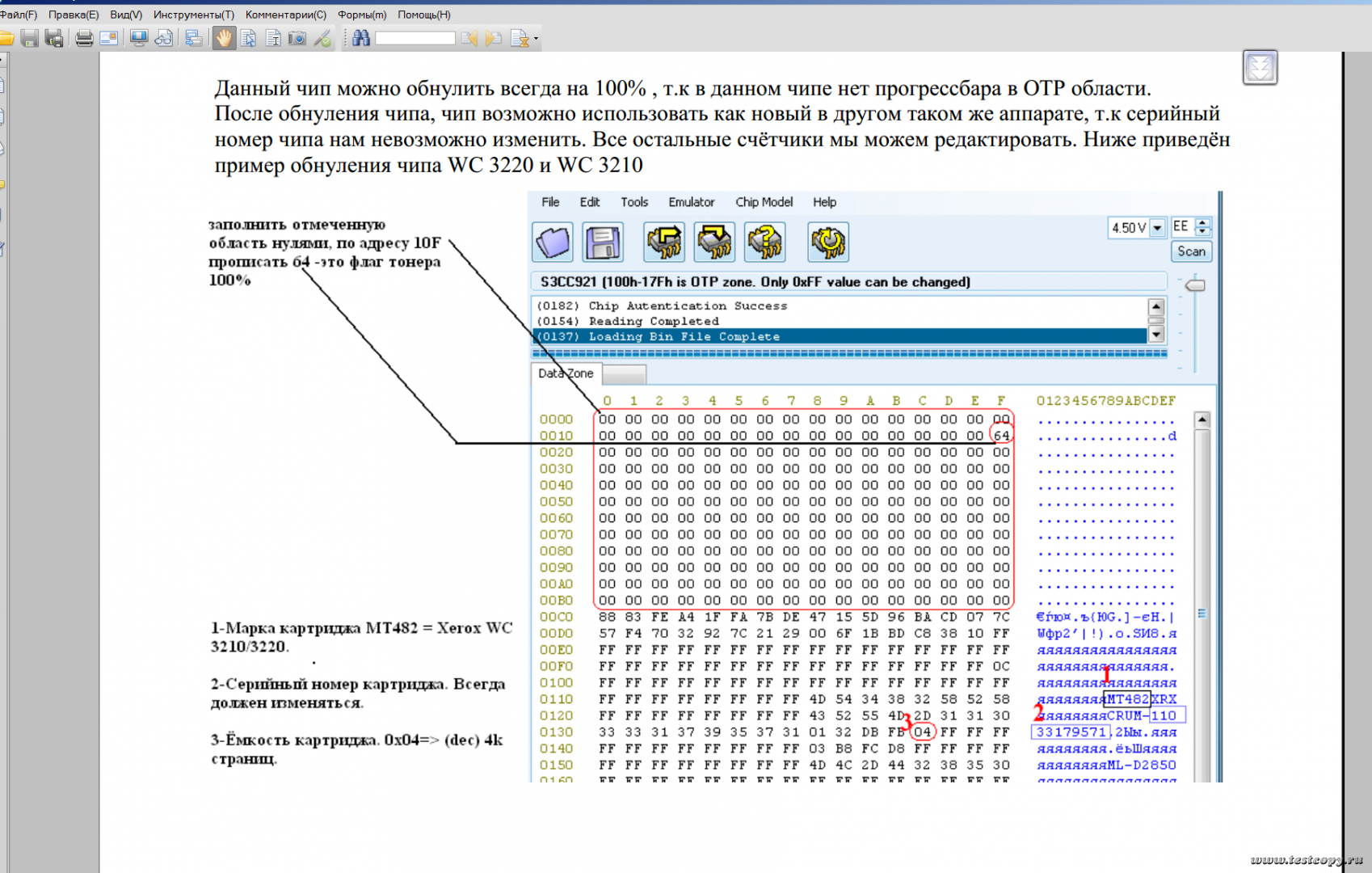Viewport: 1372px width, 873px height.
Task: Open the 4.50 V voltage dropdown
Action: click(1157, 228)
